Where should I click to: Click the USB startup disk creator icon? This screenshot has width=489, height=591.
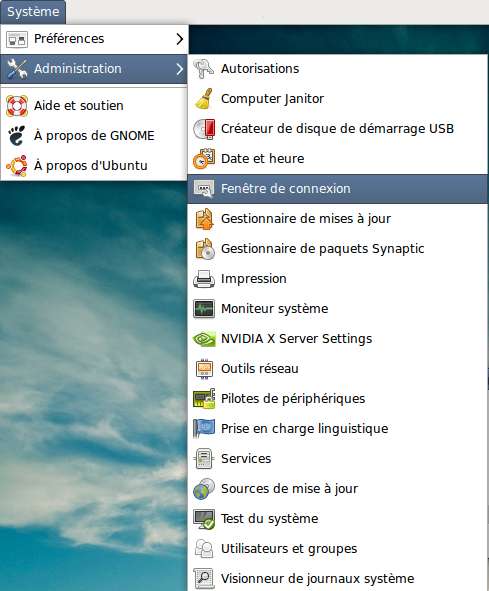[204, 129]
